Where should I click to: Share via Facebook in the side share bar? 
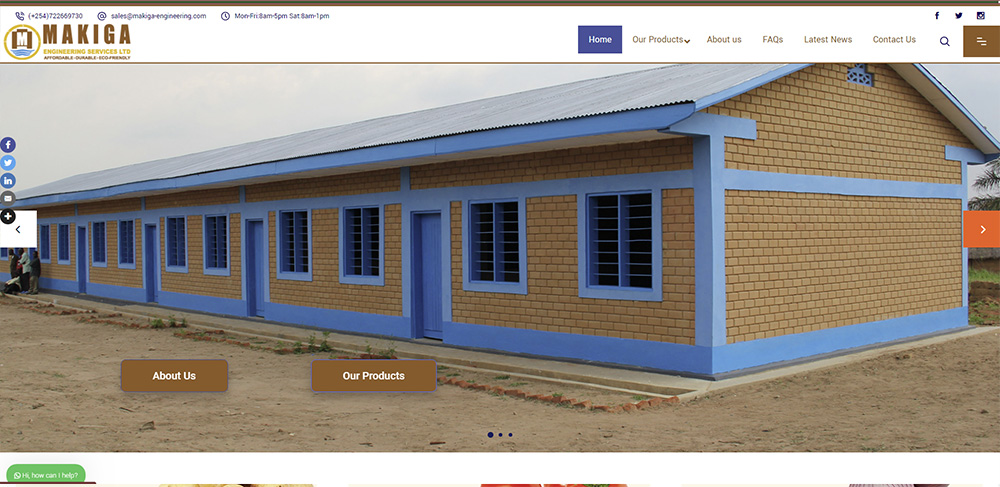8,145
